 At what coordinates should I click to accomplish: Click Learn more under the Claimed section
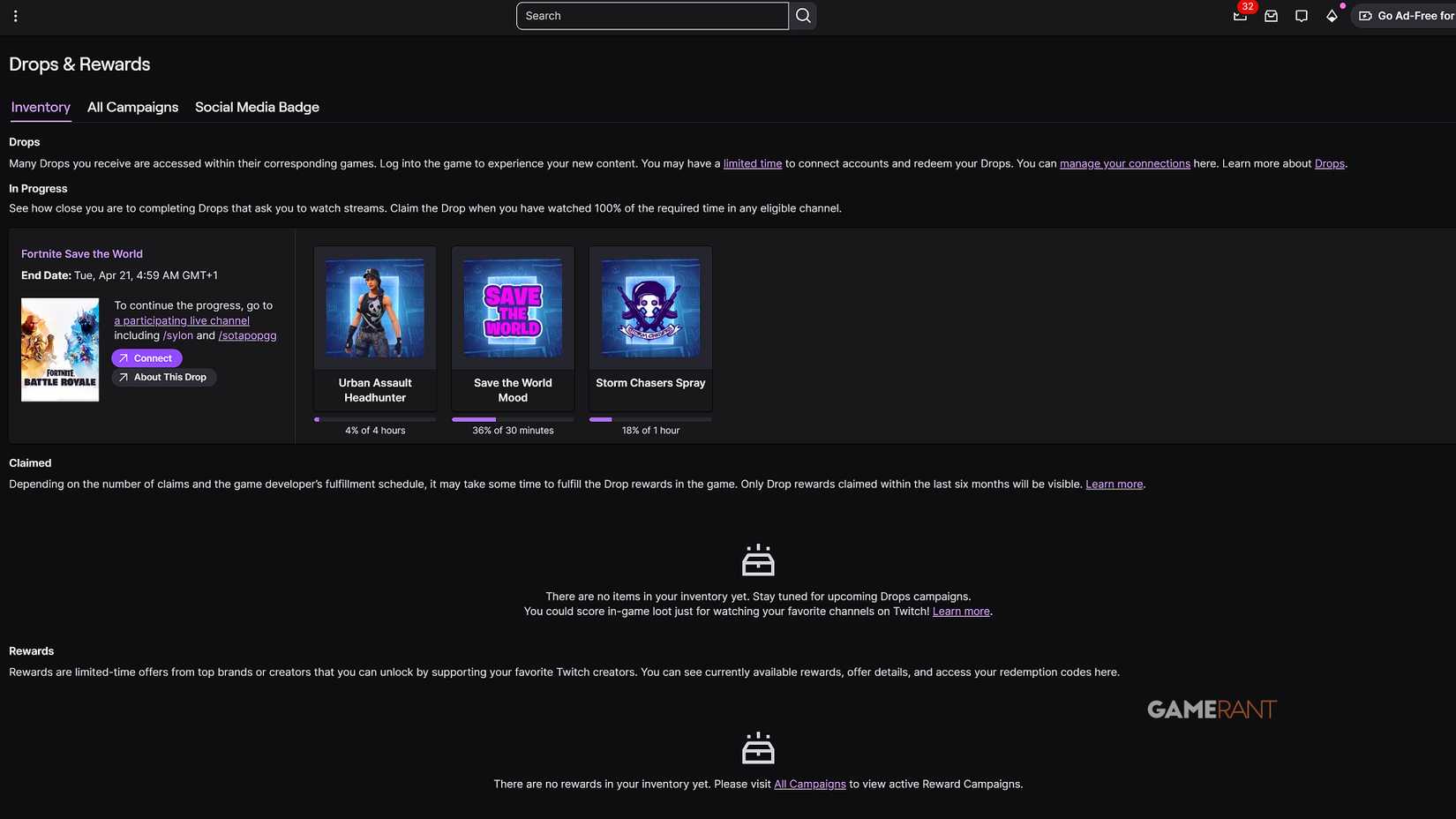pyautogui.click(x=1114, y=484)
